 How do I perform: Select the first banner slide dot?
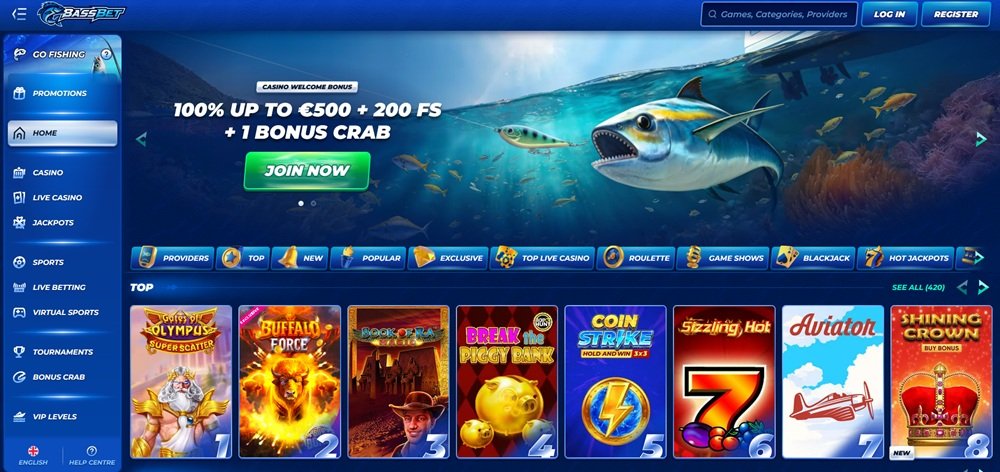[x=301, y=203]
